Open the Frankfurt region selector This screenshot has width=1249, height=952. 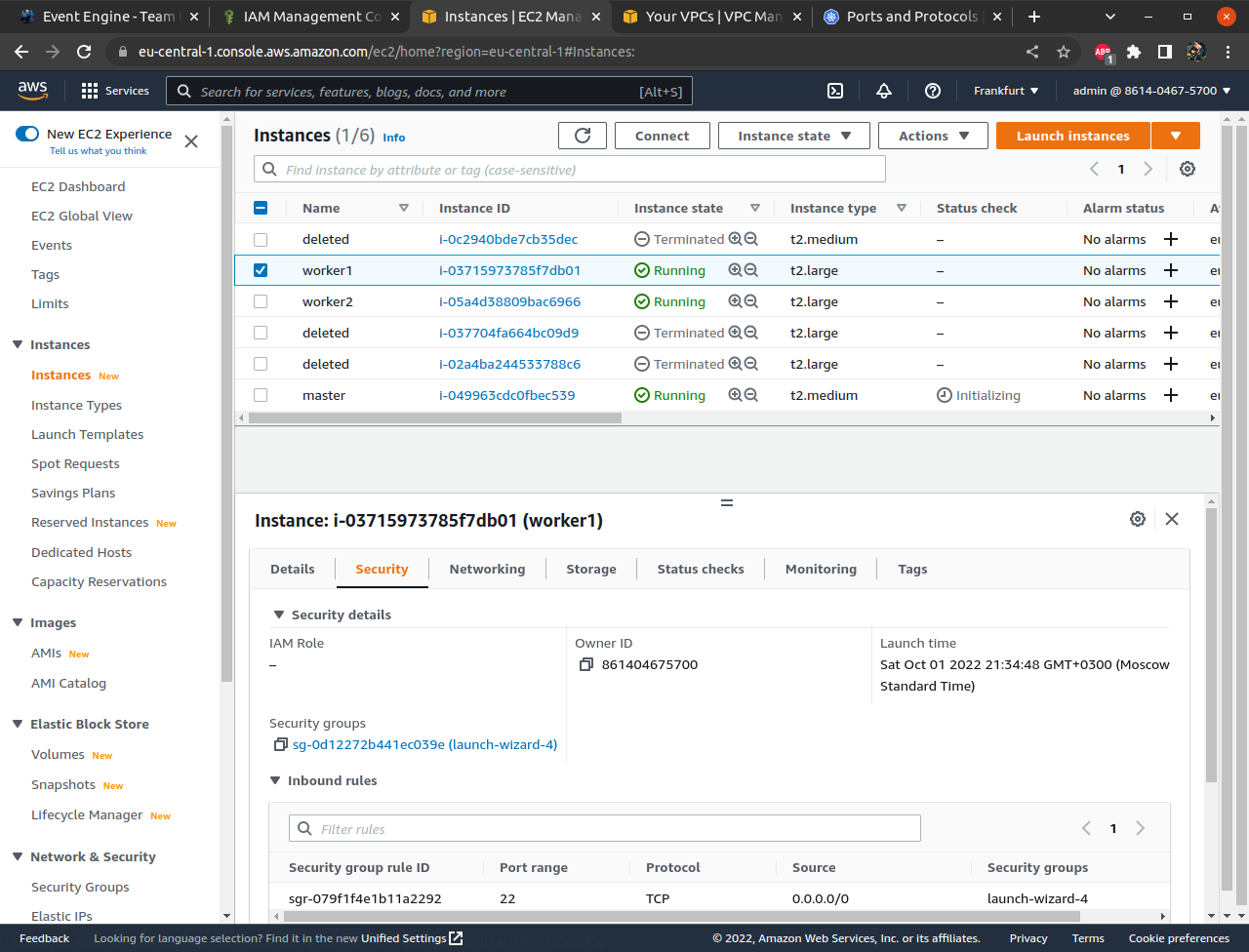tap(1006, 91)
